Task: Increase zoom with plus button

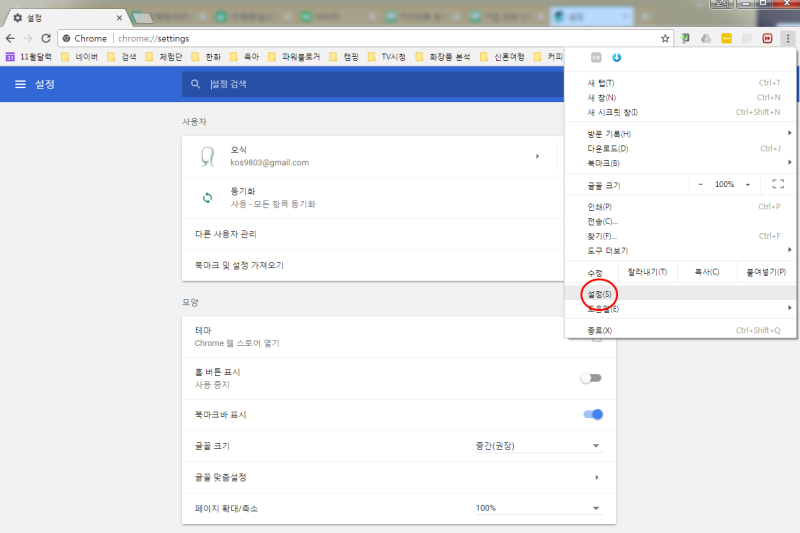Action: pyautogui.click(x=748, y=184)
